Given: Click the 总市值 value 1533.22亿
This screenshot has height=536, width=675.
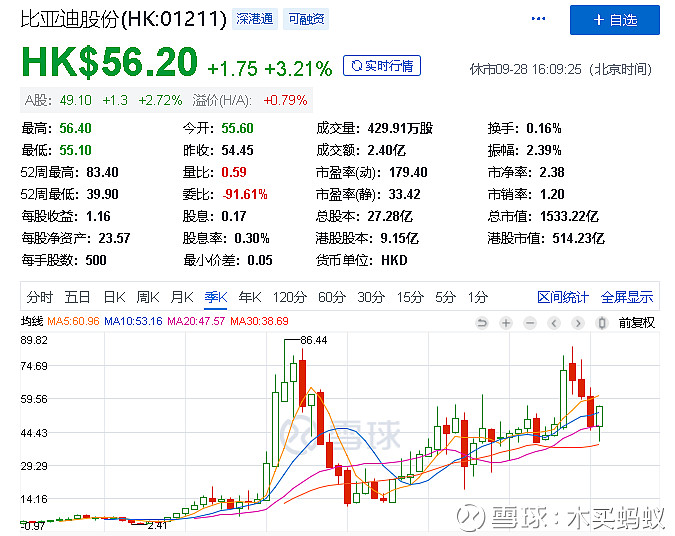Looking at the screenshot, I should [570, 216].
